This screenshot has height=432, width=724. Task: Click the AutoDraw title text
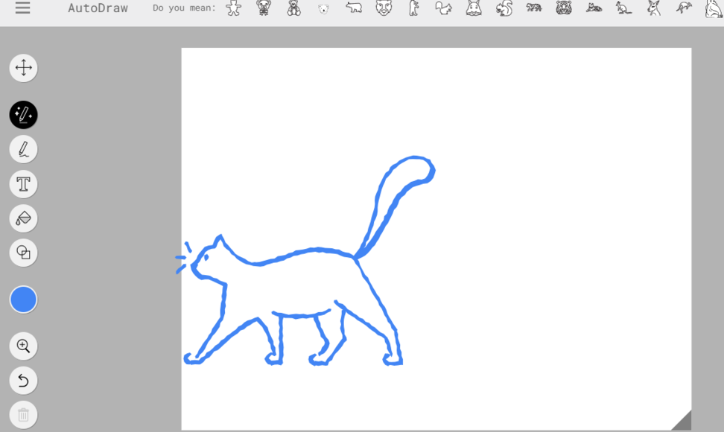click(x=98, y=8)
